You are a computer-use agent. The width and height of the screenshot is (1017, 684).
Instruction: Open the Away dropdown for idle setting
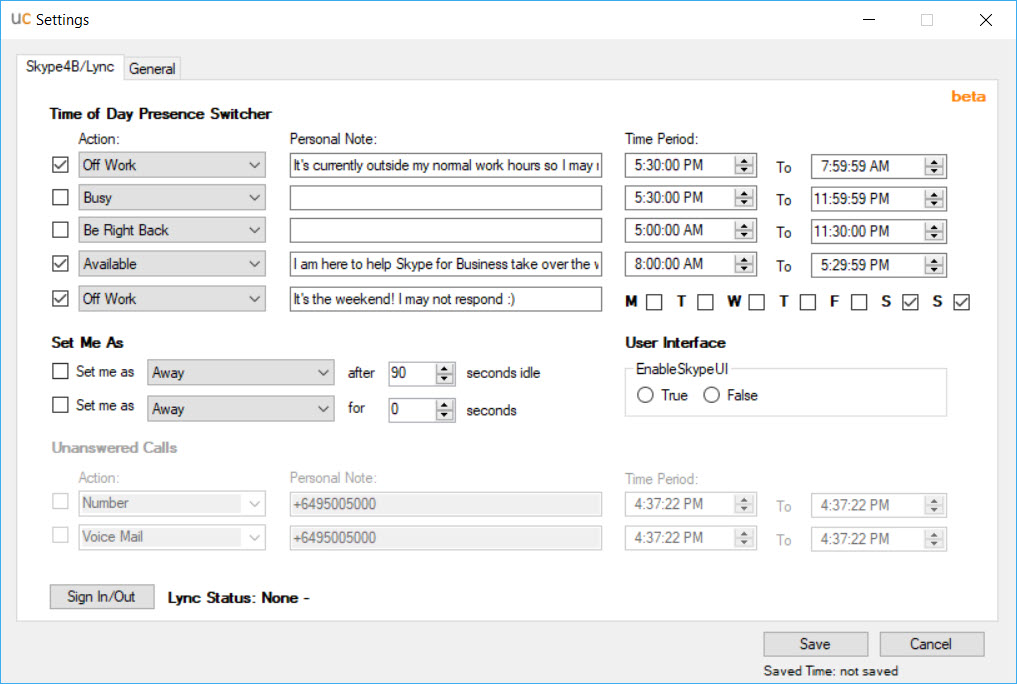(x=241, y=373)
